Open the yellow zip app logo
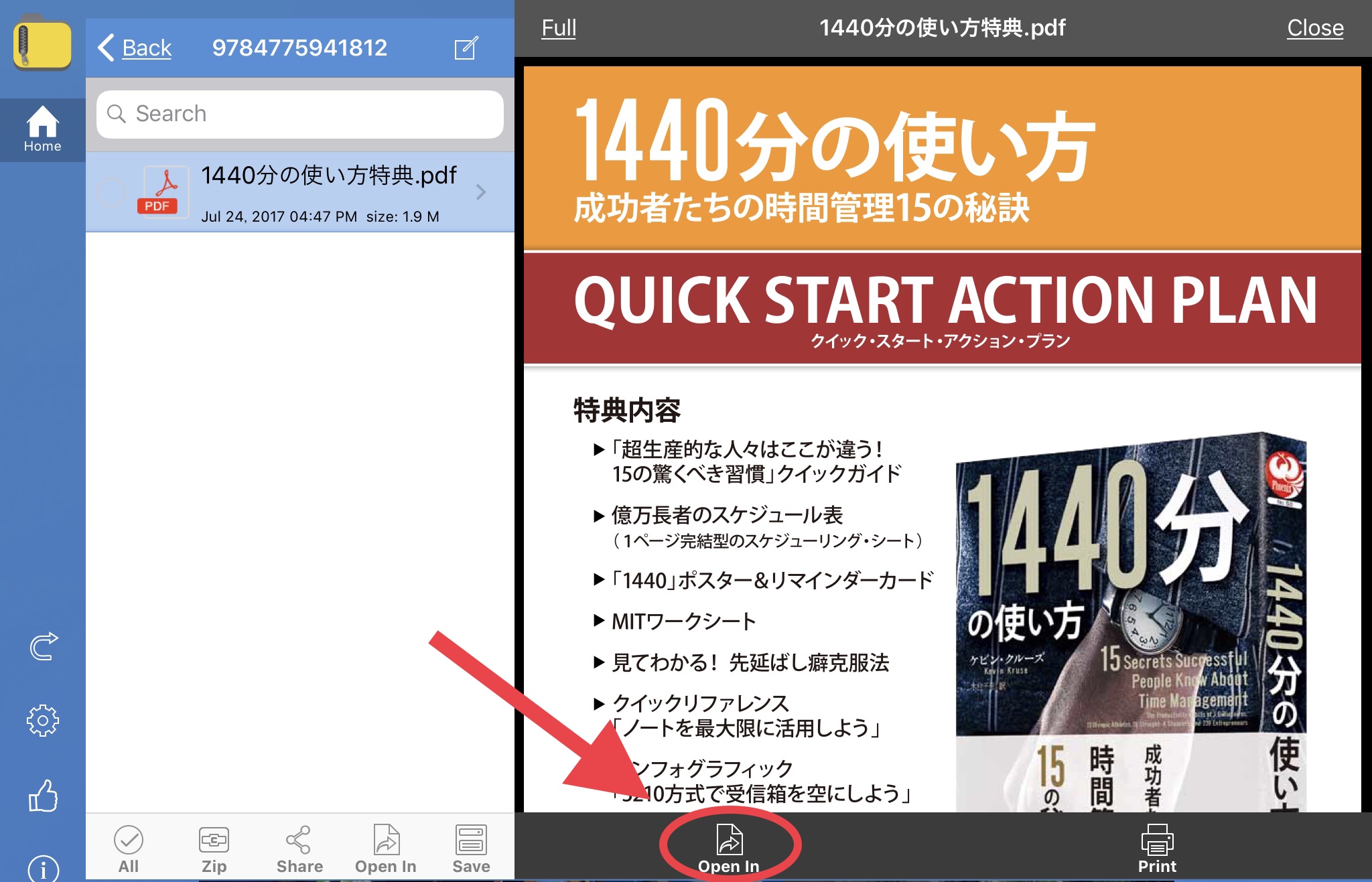This screenshot has width=1372, height=882. pos(42,43)
